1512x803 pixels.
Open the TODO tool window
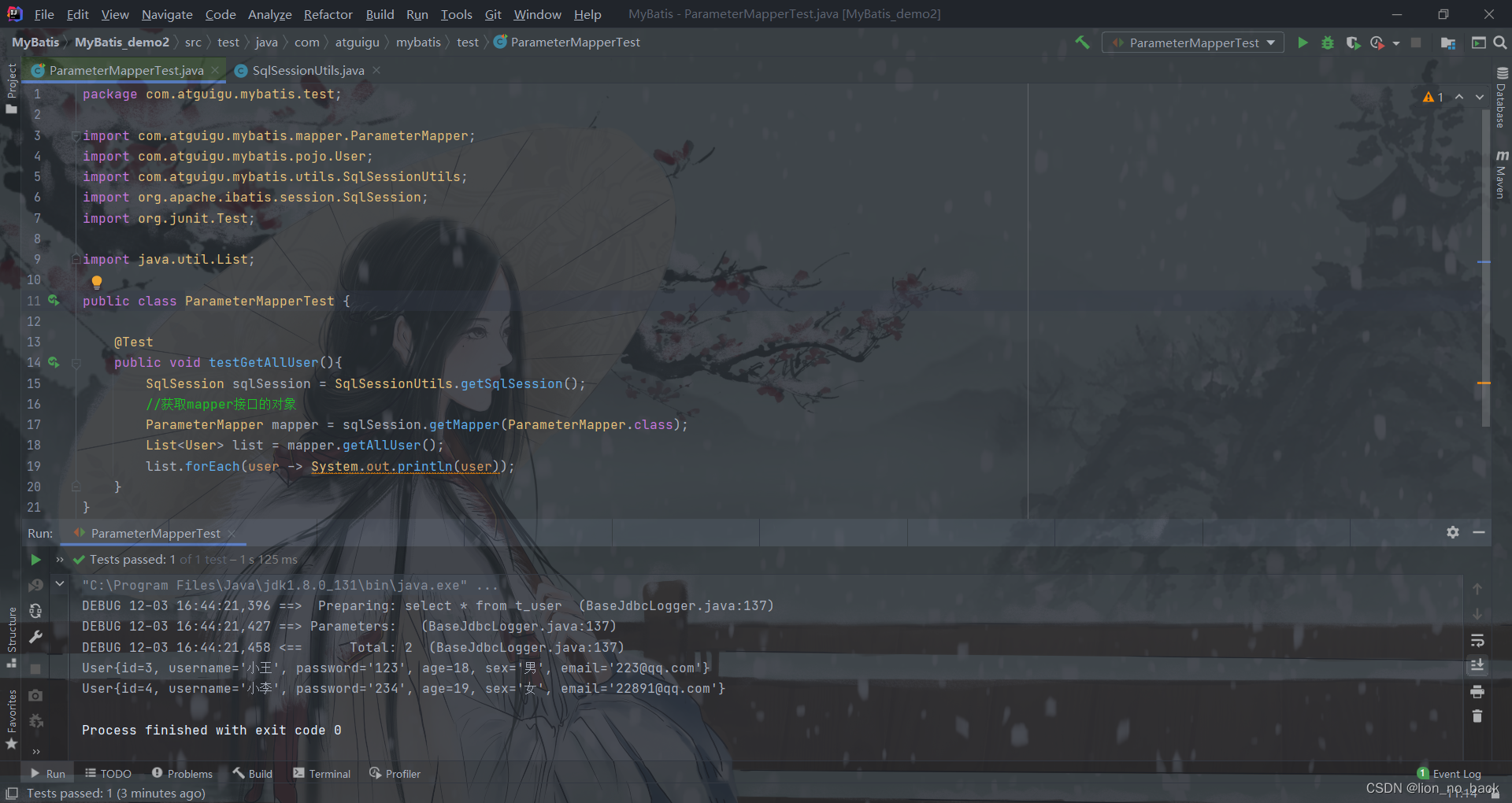click(108, 774)
